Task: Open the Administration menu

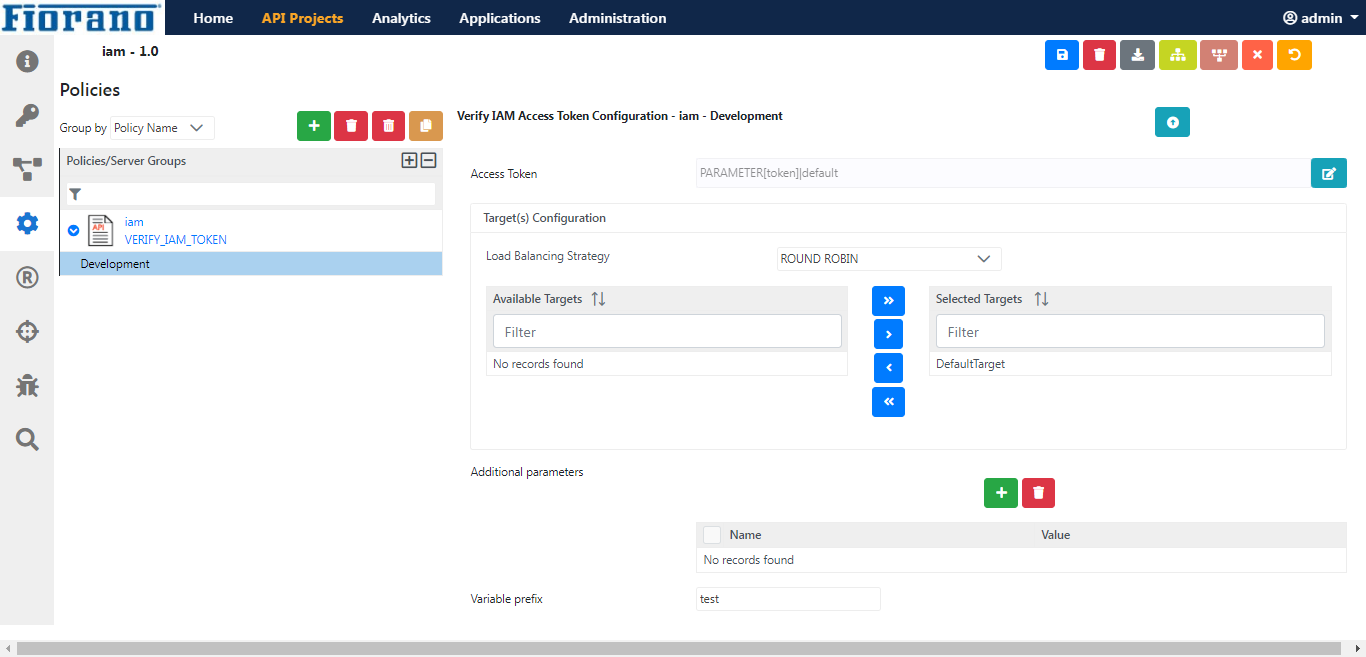Action: coord(617,18)
